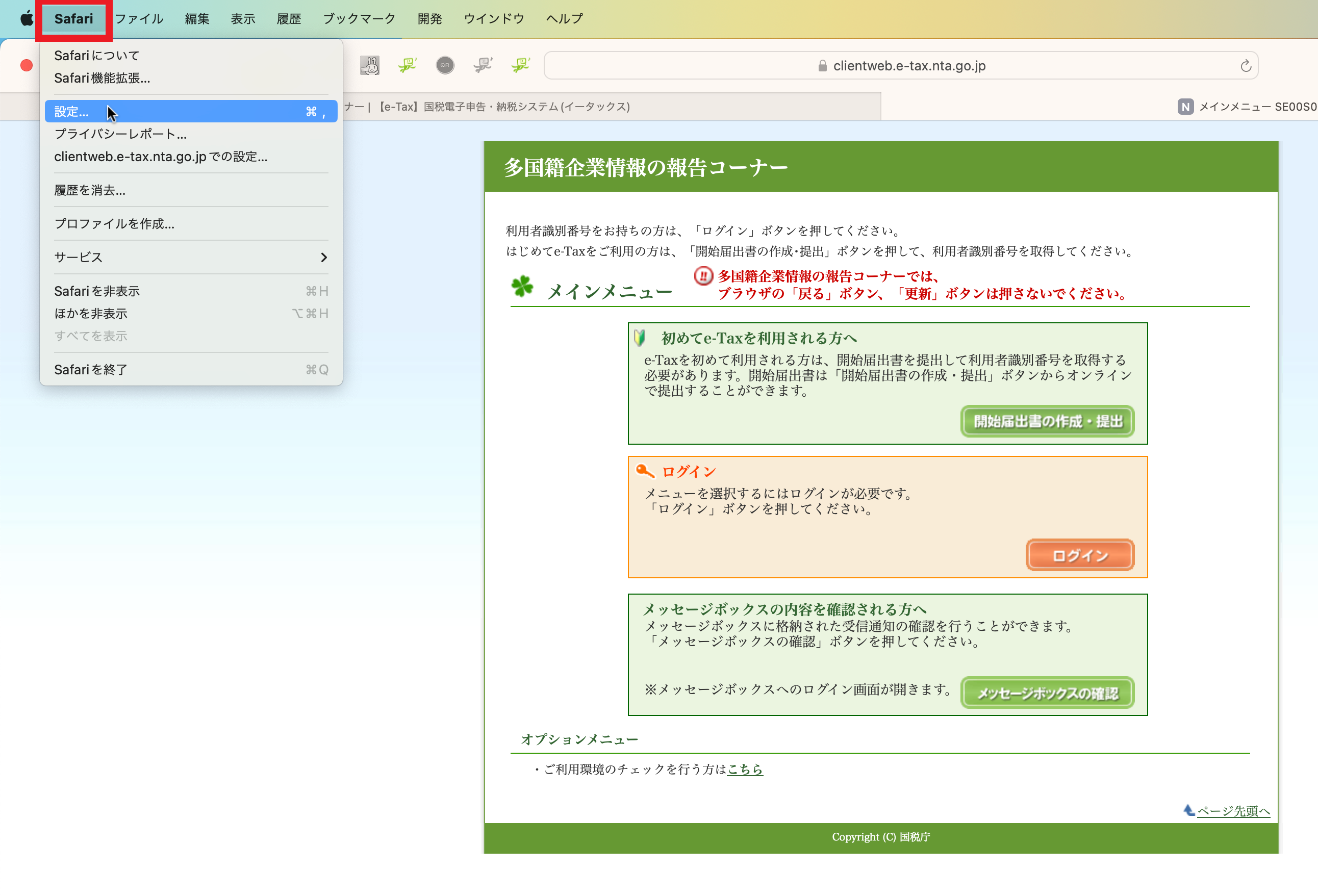The height and width of the screenshot is (896, 1318).
Task: Follow the ページ先頭へ link
Action: (x=1233, y=811)
